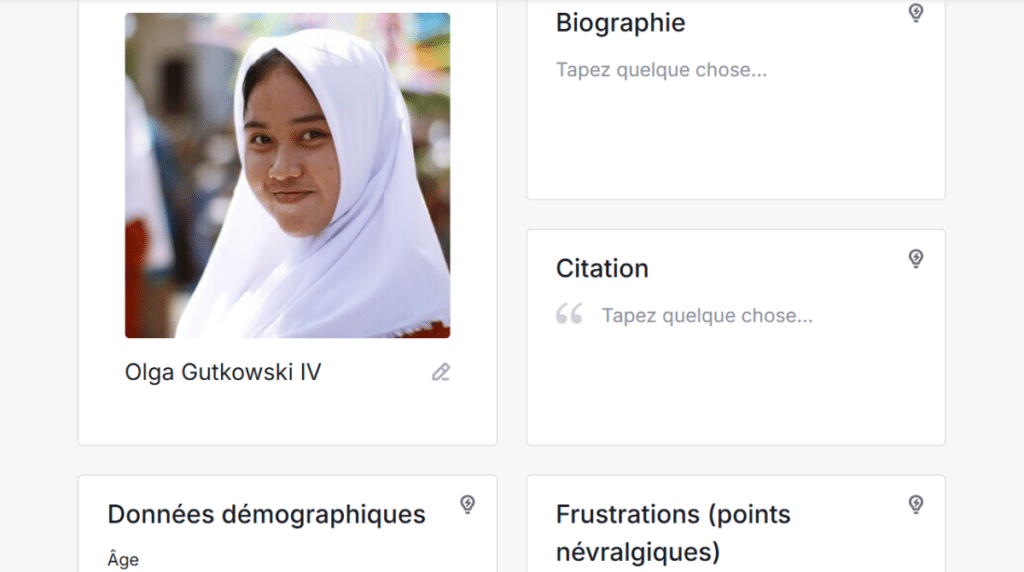Click the Biographie heading
The width and height of the screenshot is (1024, 572).
tap(620, 23)
